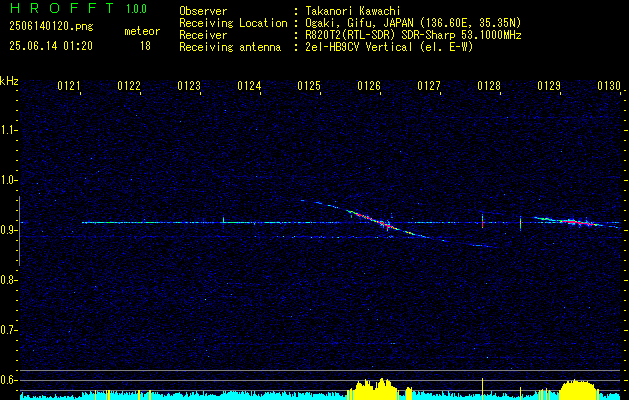Click the broad yellow amplitude hump below 0129

578,388
